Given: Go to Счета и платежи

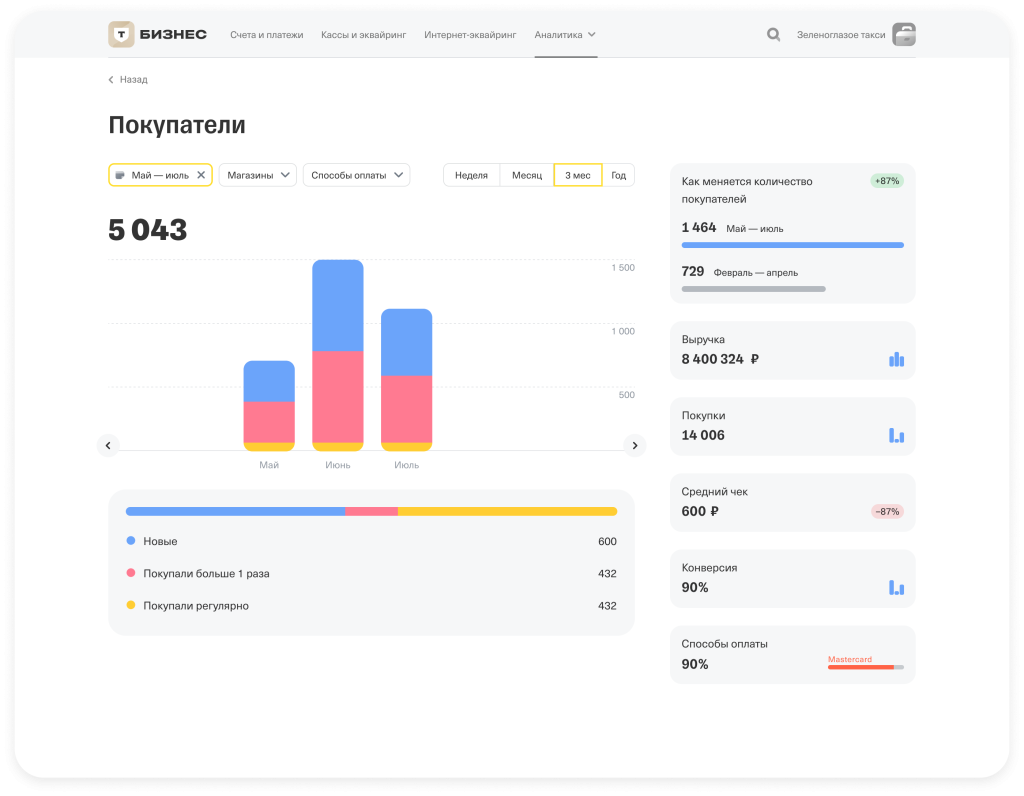Looking at the screenshot, I should 266,35.
